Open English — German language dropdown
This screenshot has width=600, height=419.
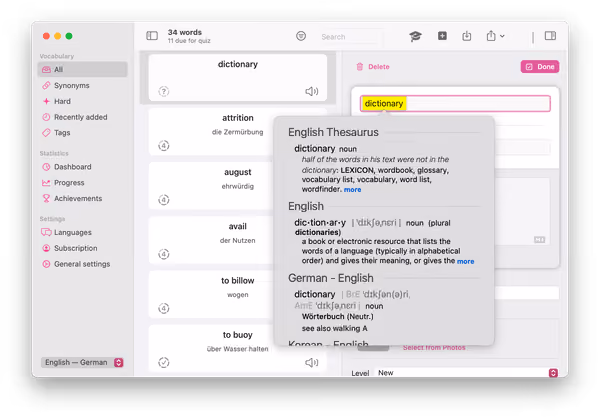[x=82, y=362]
